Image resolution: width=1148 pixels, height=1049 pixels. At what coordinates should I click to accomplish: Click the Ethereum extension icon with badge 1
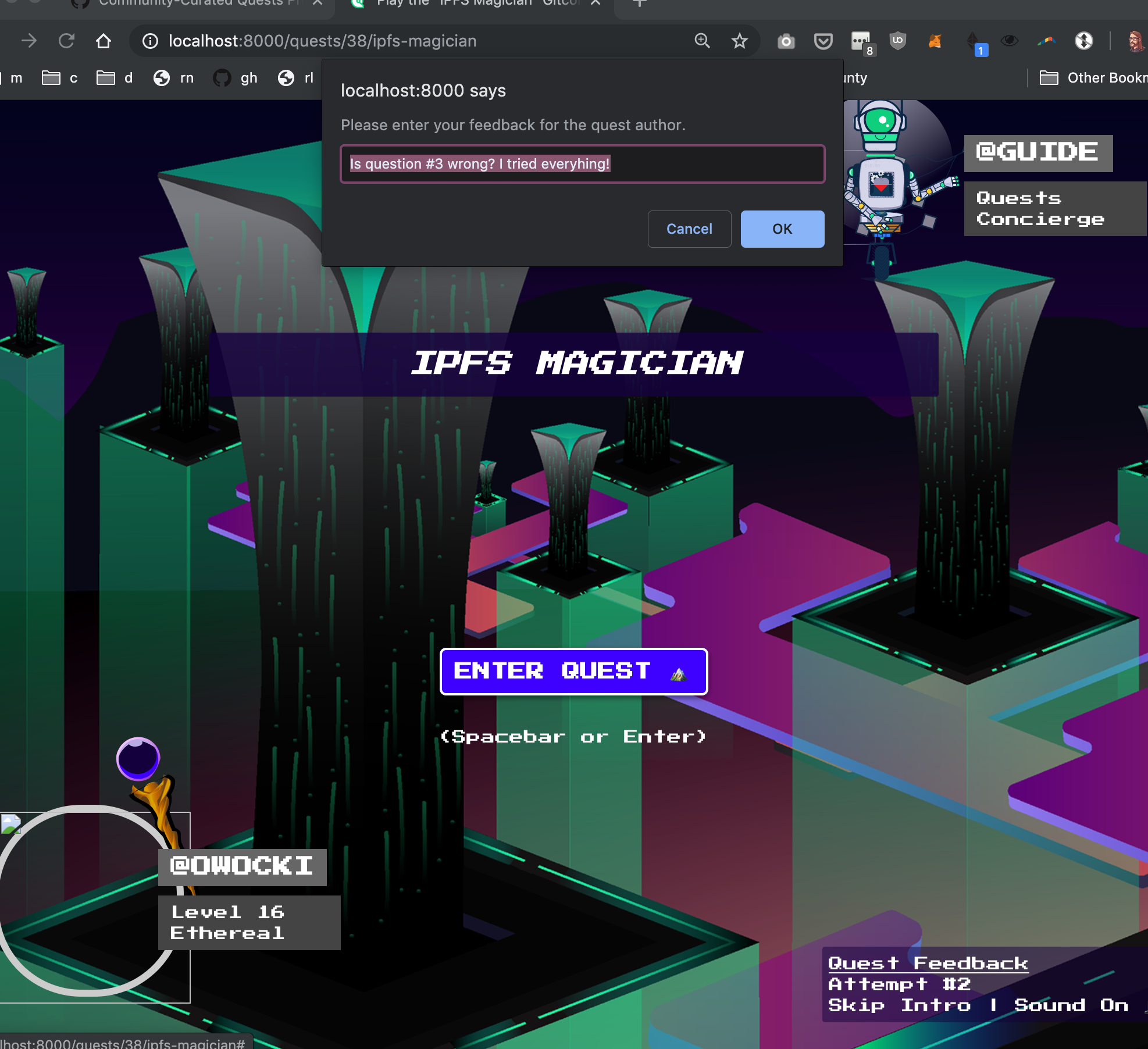973,41
